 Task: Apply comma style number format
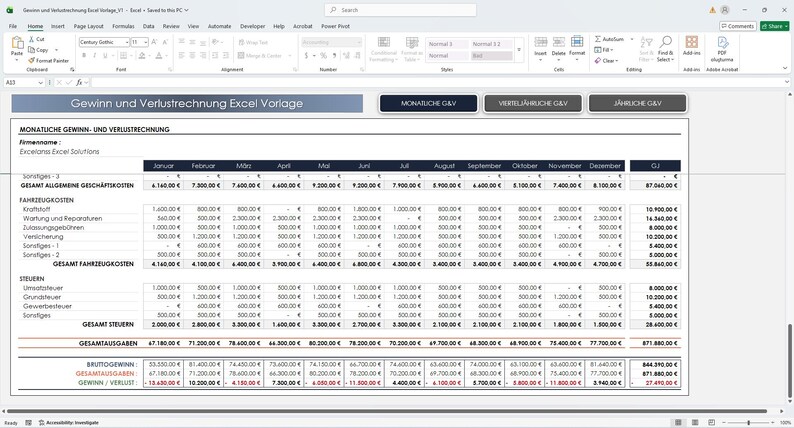(x=334, y=55)
